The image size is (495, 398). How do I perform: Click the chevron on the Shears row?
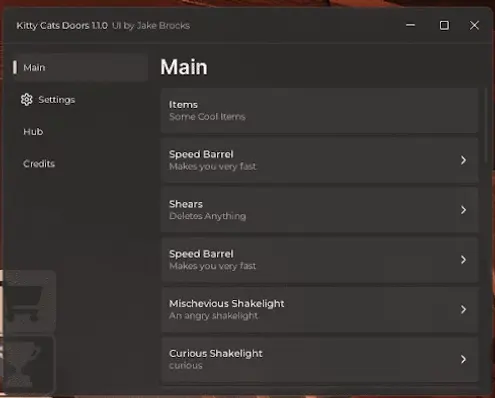coord(463,210)
